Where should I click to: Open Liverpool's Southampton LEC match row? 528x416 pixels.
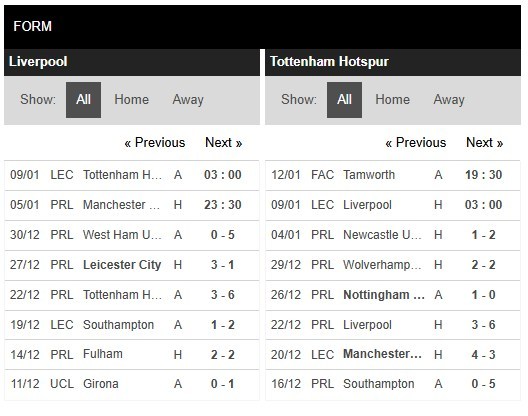(x=132, y=325)
